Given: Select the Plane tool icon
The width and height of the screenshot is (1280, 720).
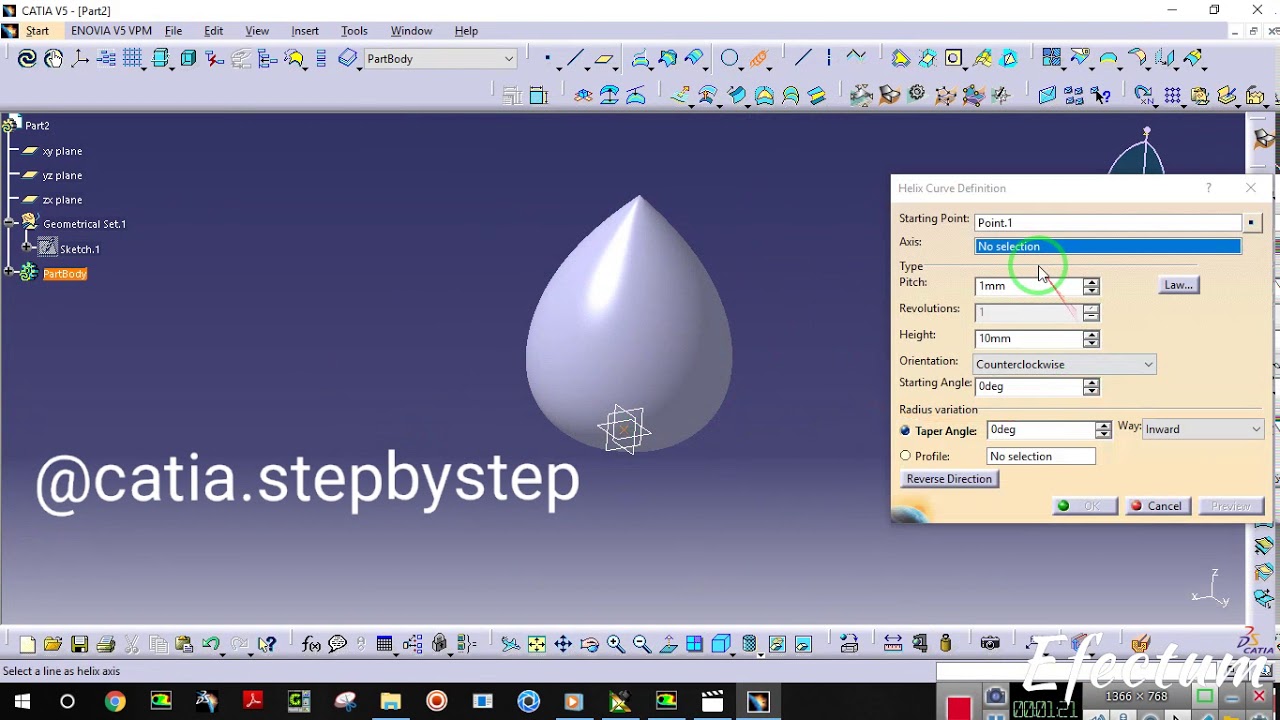Looking at the screenshot, I should pyautogui.click(x=604, y=59).
